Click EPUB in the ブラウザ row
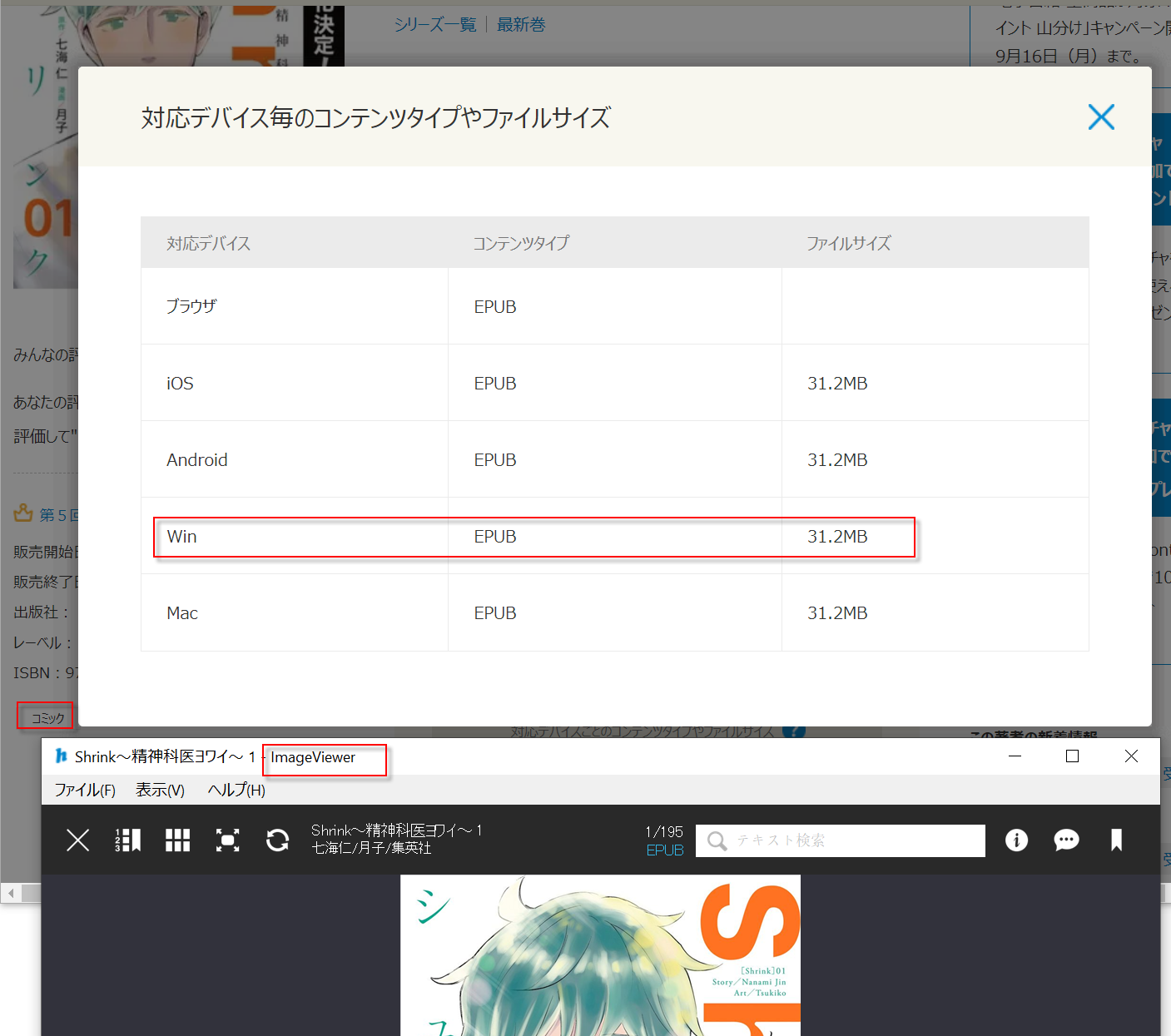Screen dimensions: 1171x1036 click(x=495, y=307)
